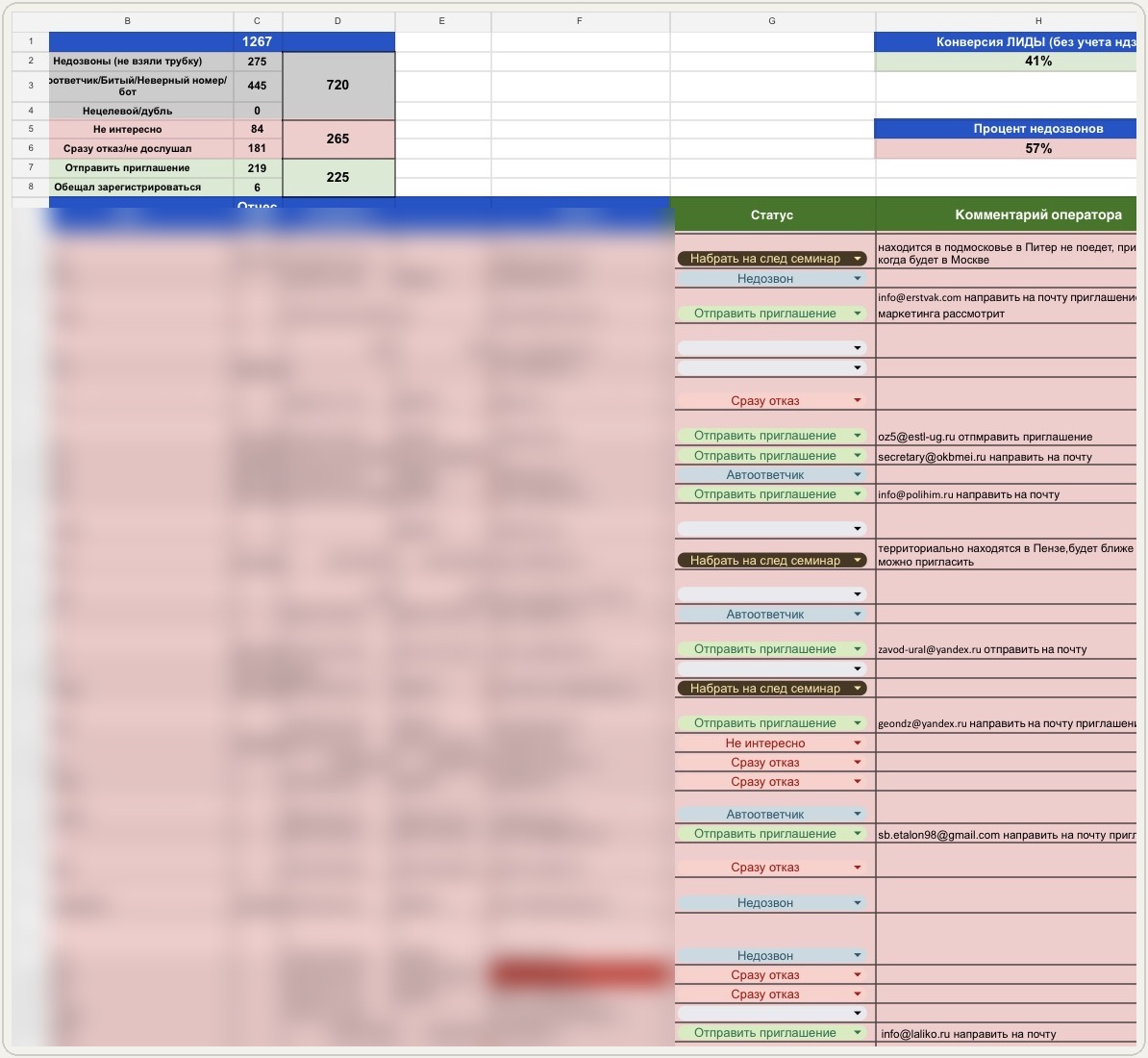Screen dimensions: 1148x1058
Task: Click cell showing total 1267
Action: pos(257,41)
